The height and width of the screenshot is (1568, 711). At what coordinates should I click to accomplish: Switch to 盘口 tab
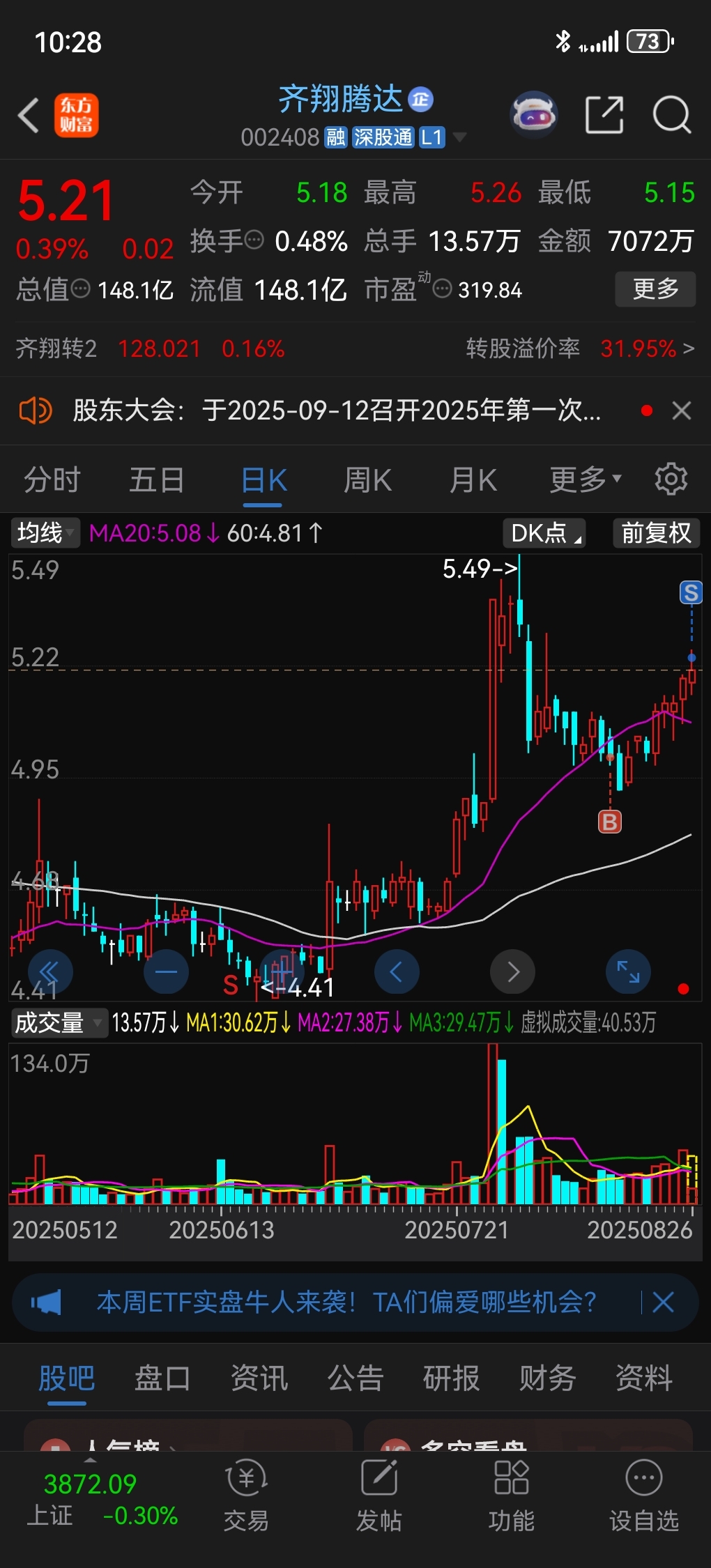pyautogui.click(x=162, y=1378)
